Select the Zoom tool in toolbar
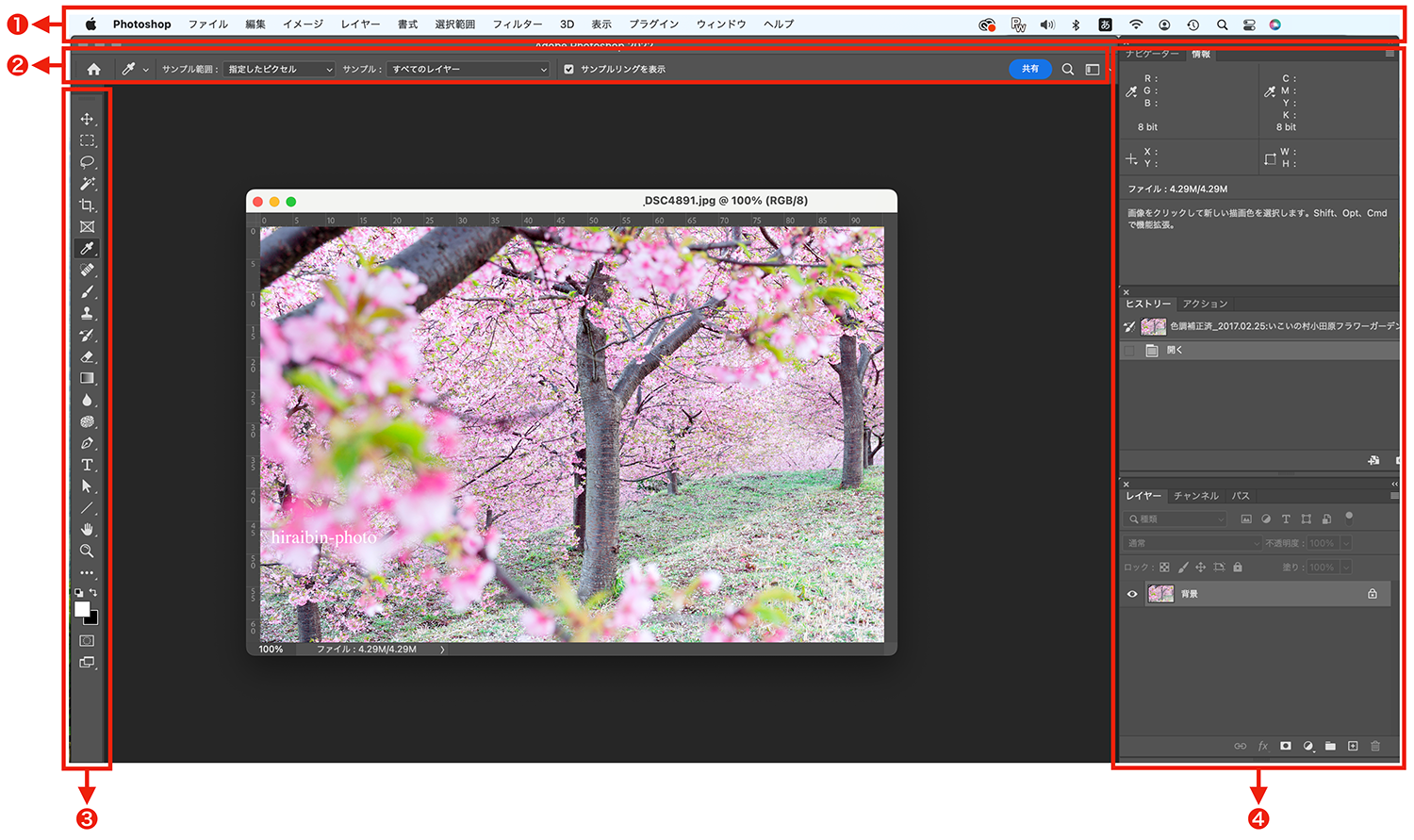 coord(87,551)
